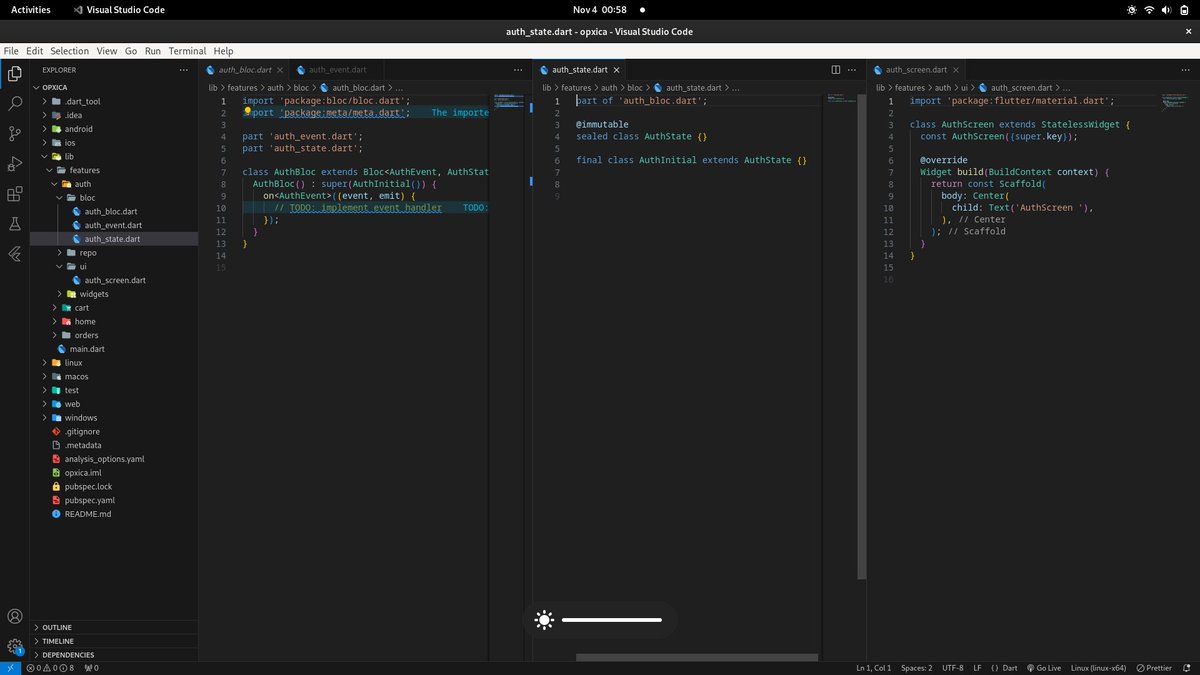Image resolution: width=1200 pixels, height=675 pixels.
Task: Open the GNOME Activities overview
Action: pos(31,9)
